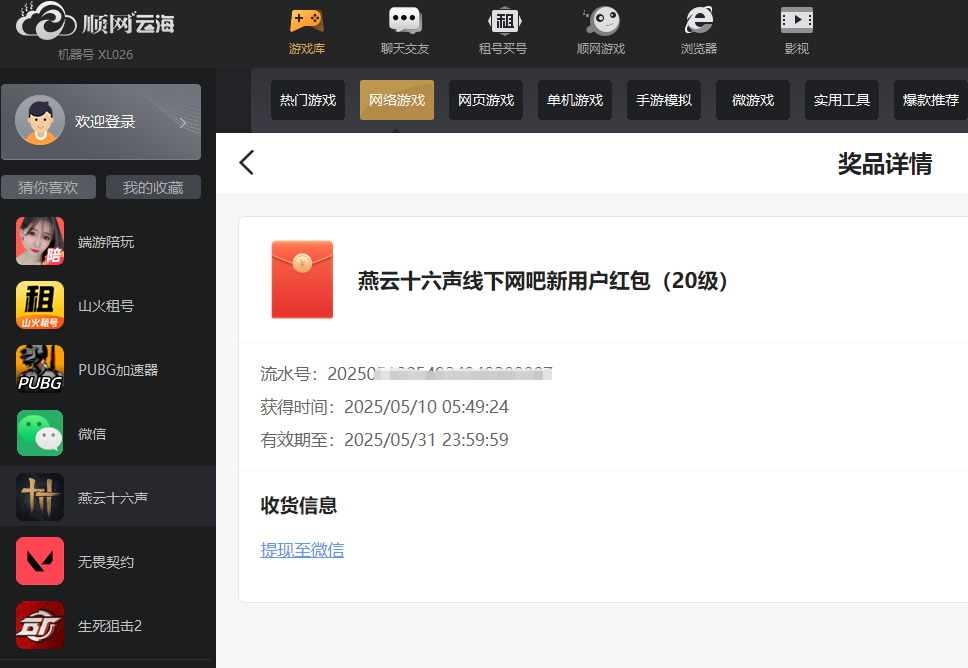The image size is (968, 668).
Task: Select the PUBG加速器 sidebar label
Action: pyautogui.click(x=118, y=370)
